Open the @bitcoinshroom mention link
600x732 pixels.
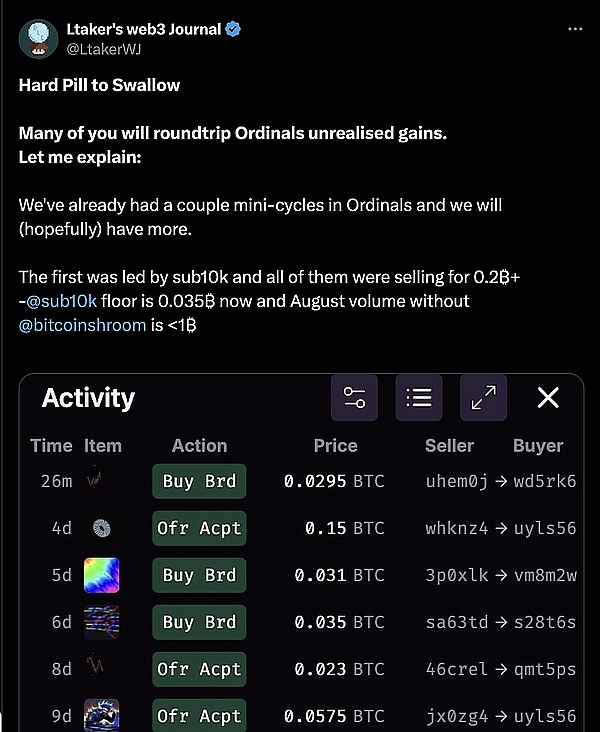(x=82, y=325)
